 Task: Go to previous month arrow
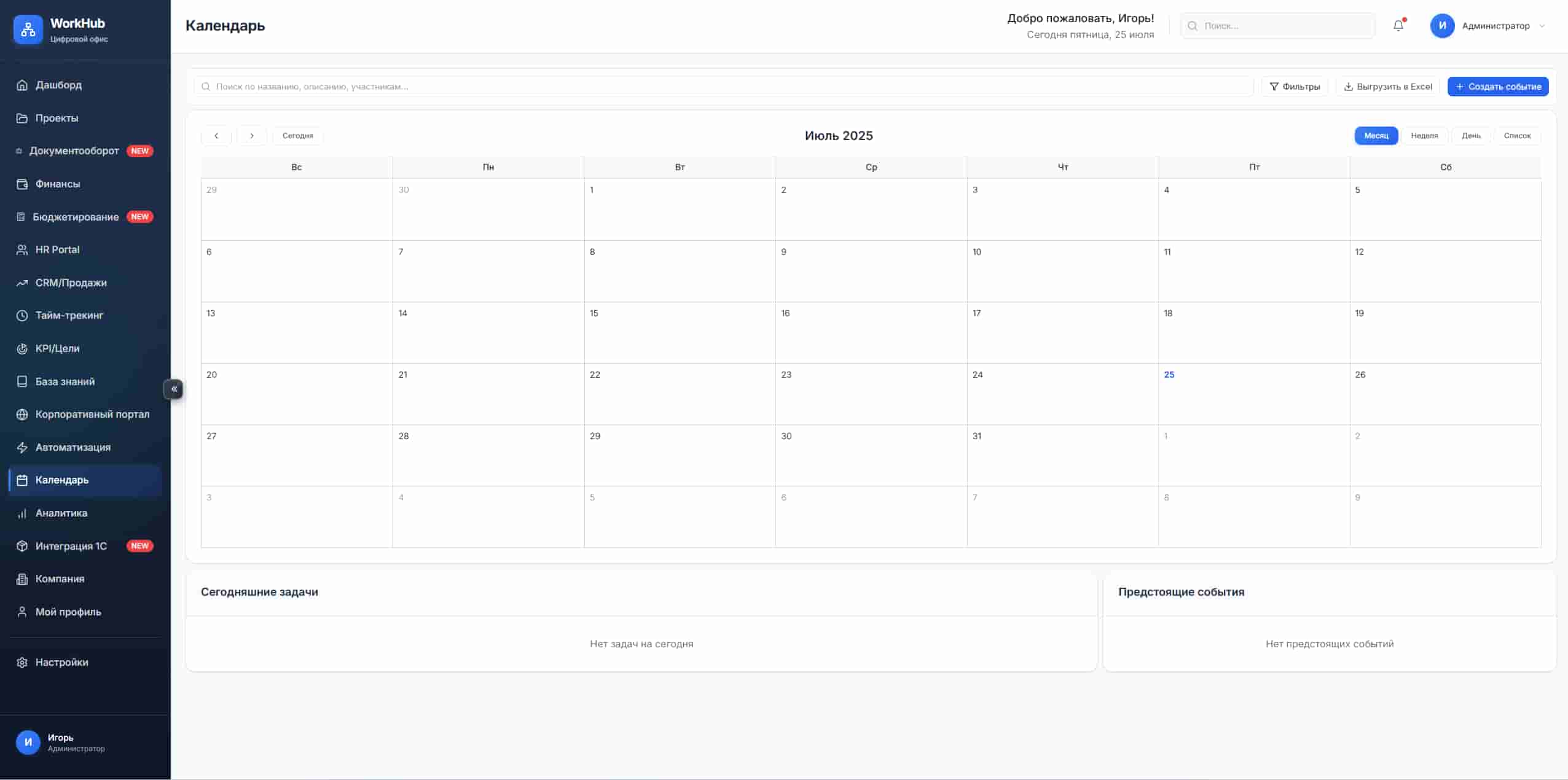click(216, 136)
